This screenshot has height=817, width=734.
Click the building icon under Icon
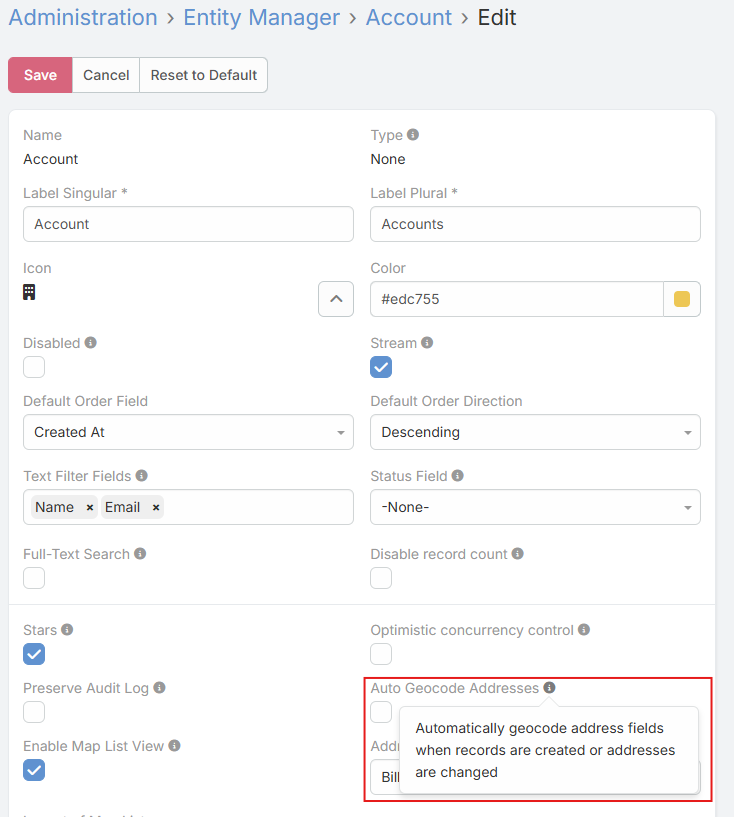click(x=29, y=292)
